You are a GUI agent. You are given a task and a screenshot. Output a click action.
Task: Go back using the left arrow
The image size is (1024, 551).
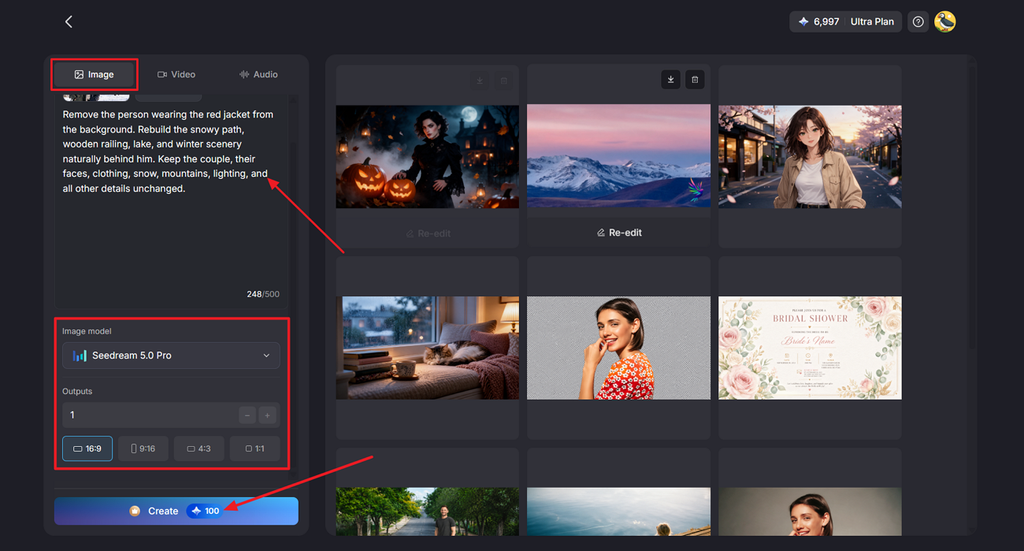pos(69,22)
